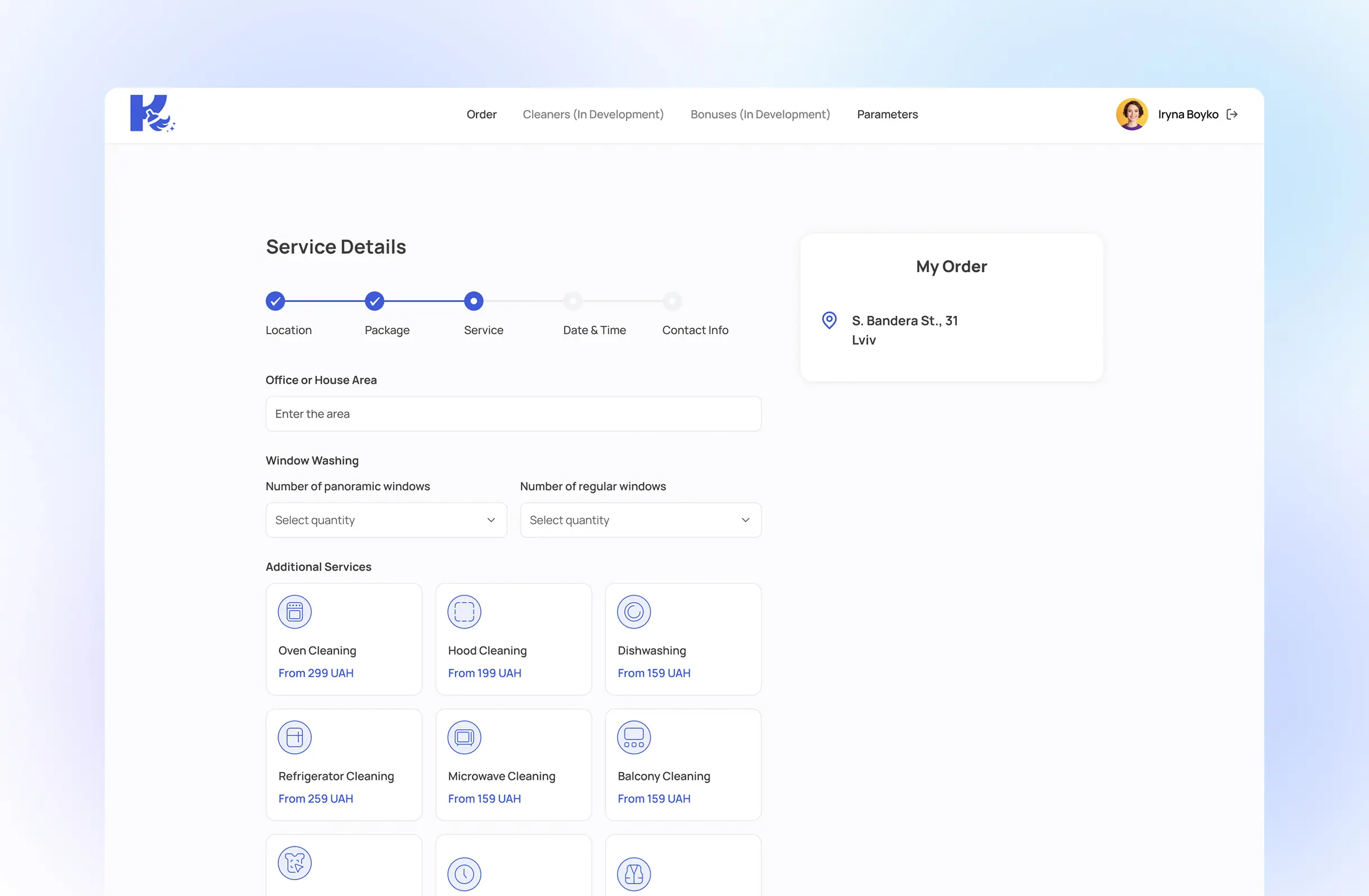Screen dimensions: 1369x896
Task: Jump to the Date & Time step circle
Action: 573,301
